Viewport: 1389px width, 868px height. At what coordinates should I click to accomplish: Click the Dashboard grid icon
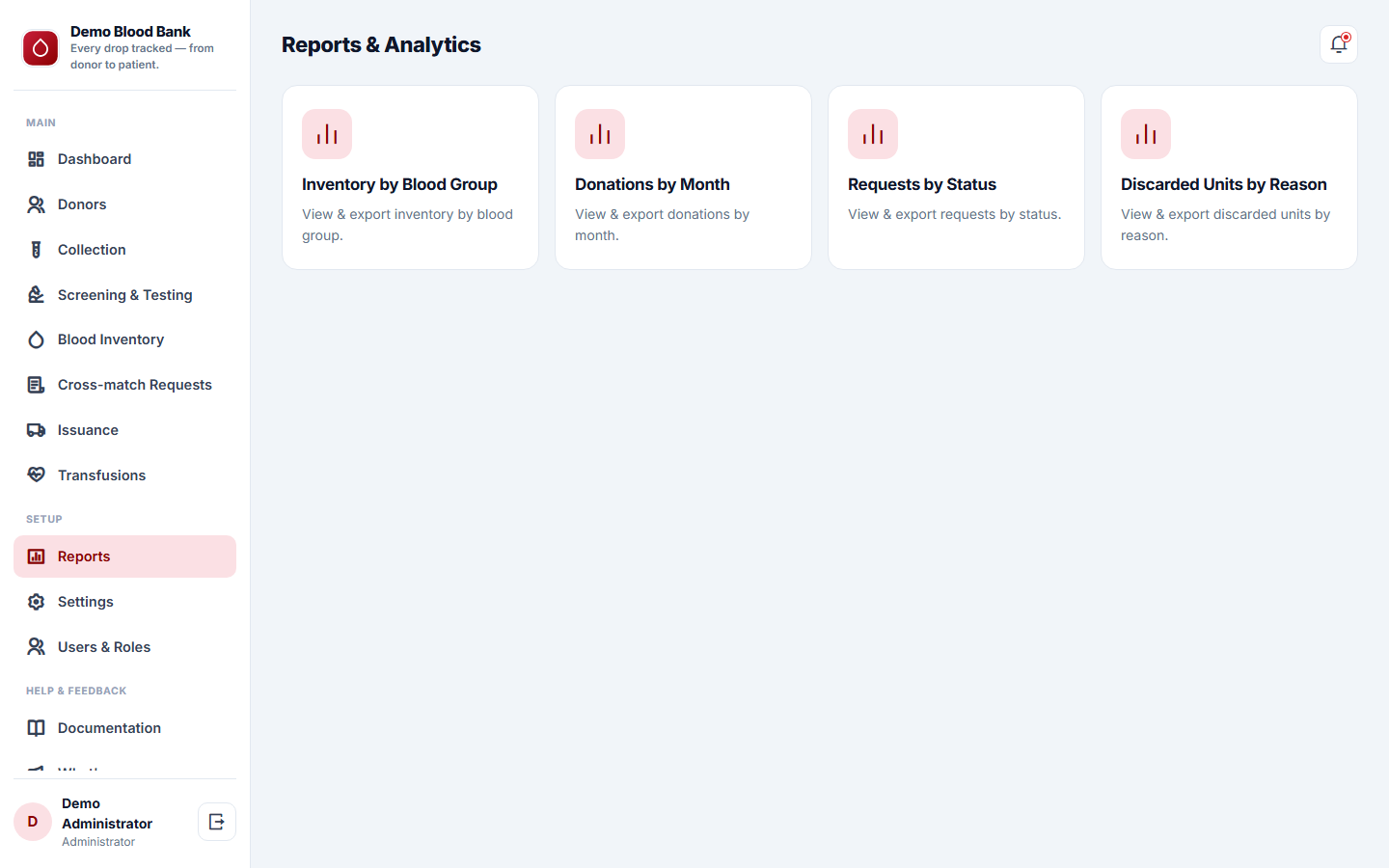(x=36, y=159)
